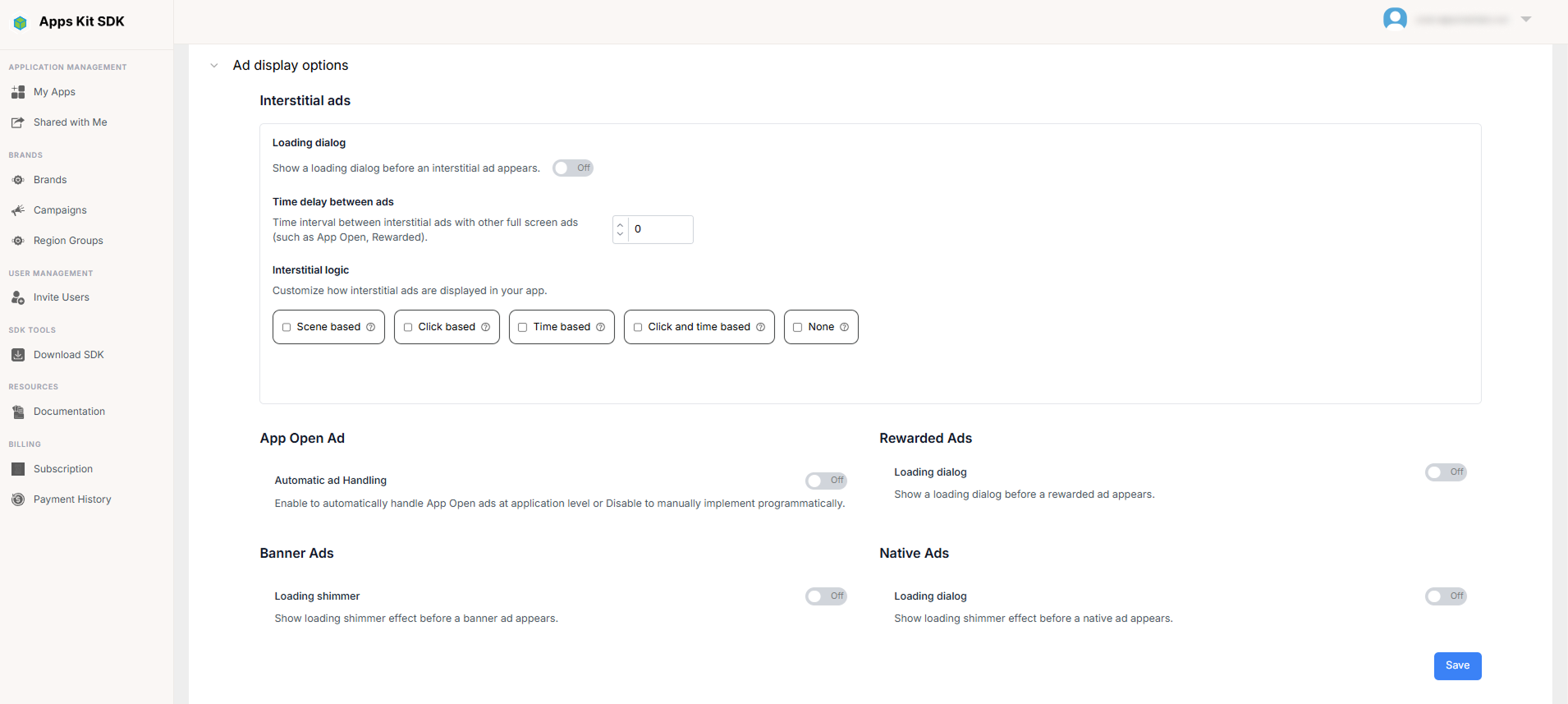Image resolution: width=1568 pixels, height=704 pixels.
Task: Switch on Native Ads loading dialog
Action: point(1446,596)
